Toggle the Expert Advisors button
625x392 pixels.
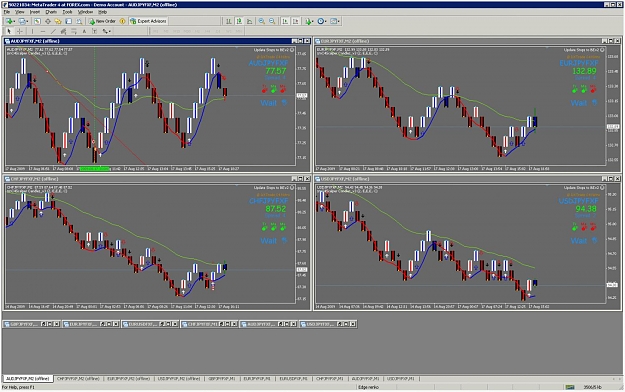click(148, 21)
